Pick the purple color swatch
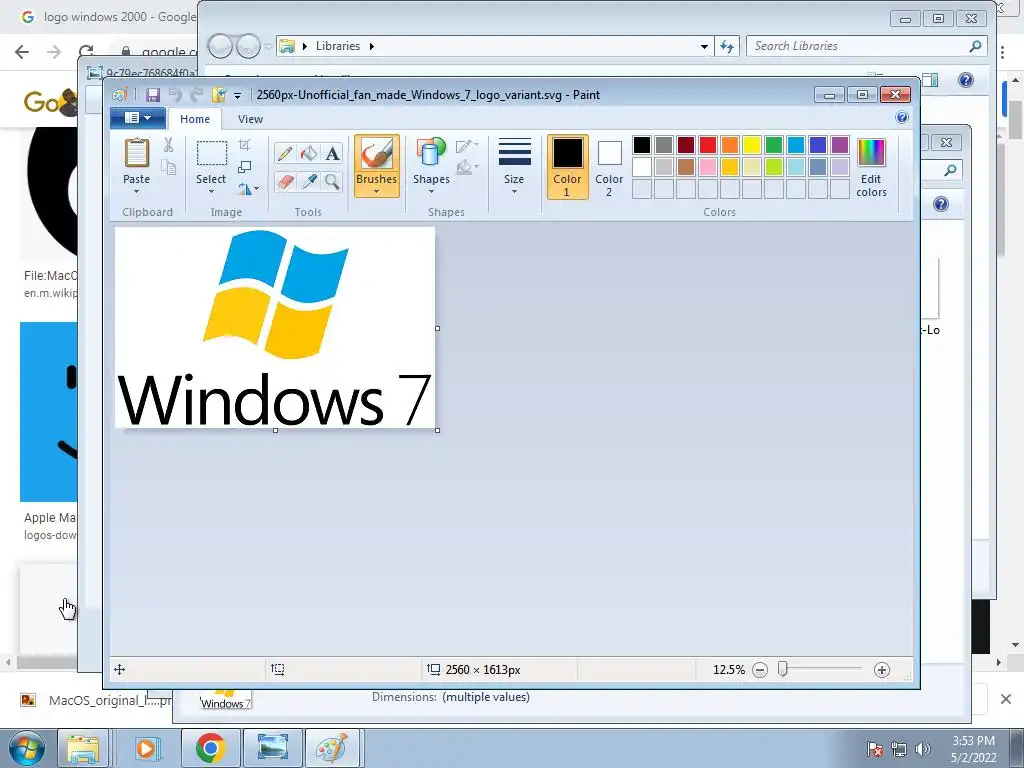This screenshot has width=1024, height=768. point(840,145)
